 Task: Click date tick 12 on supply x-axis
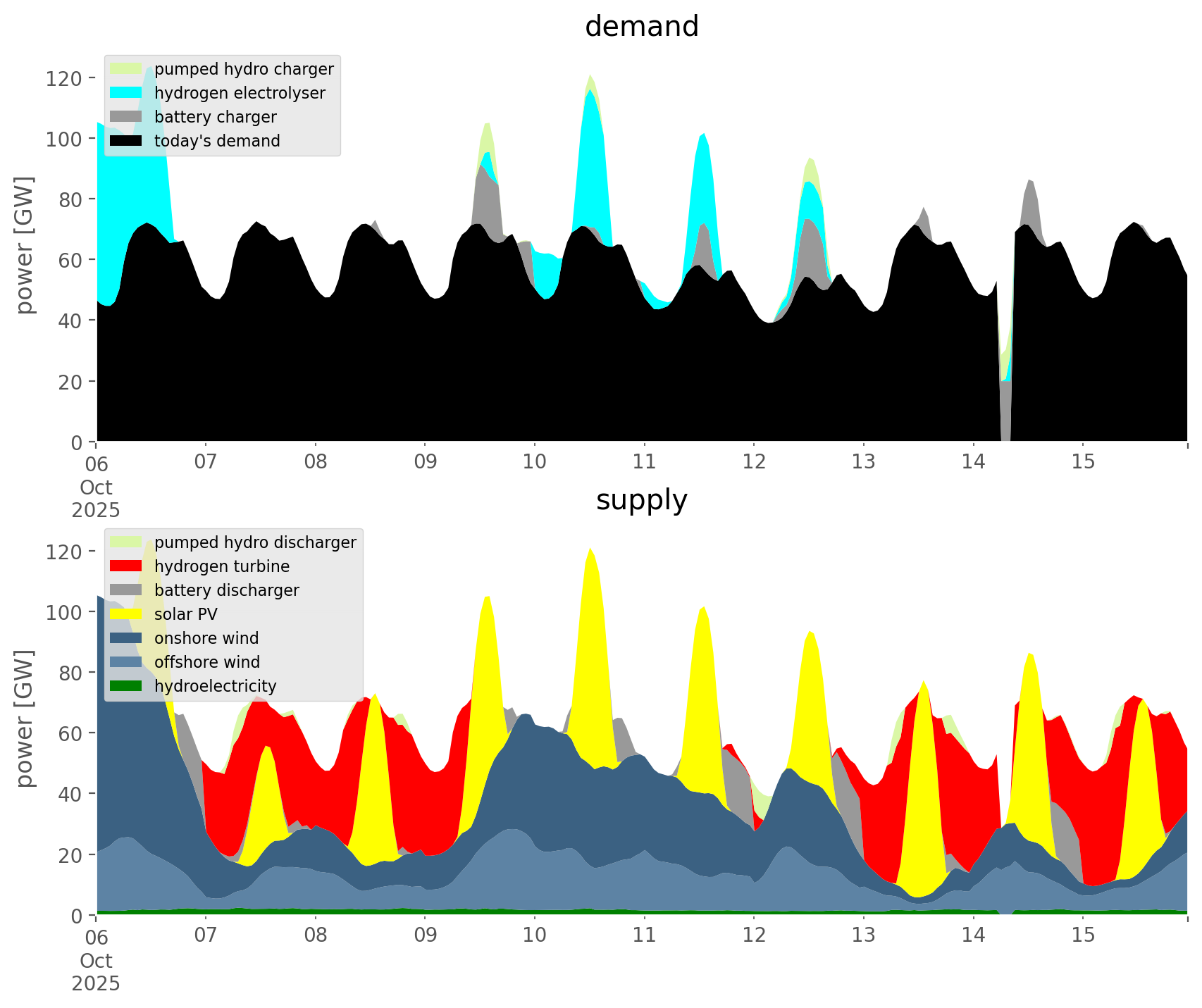[x=754, y=935]
